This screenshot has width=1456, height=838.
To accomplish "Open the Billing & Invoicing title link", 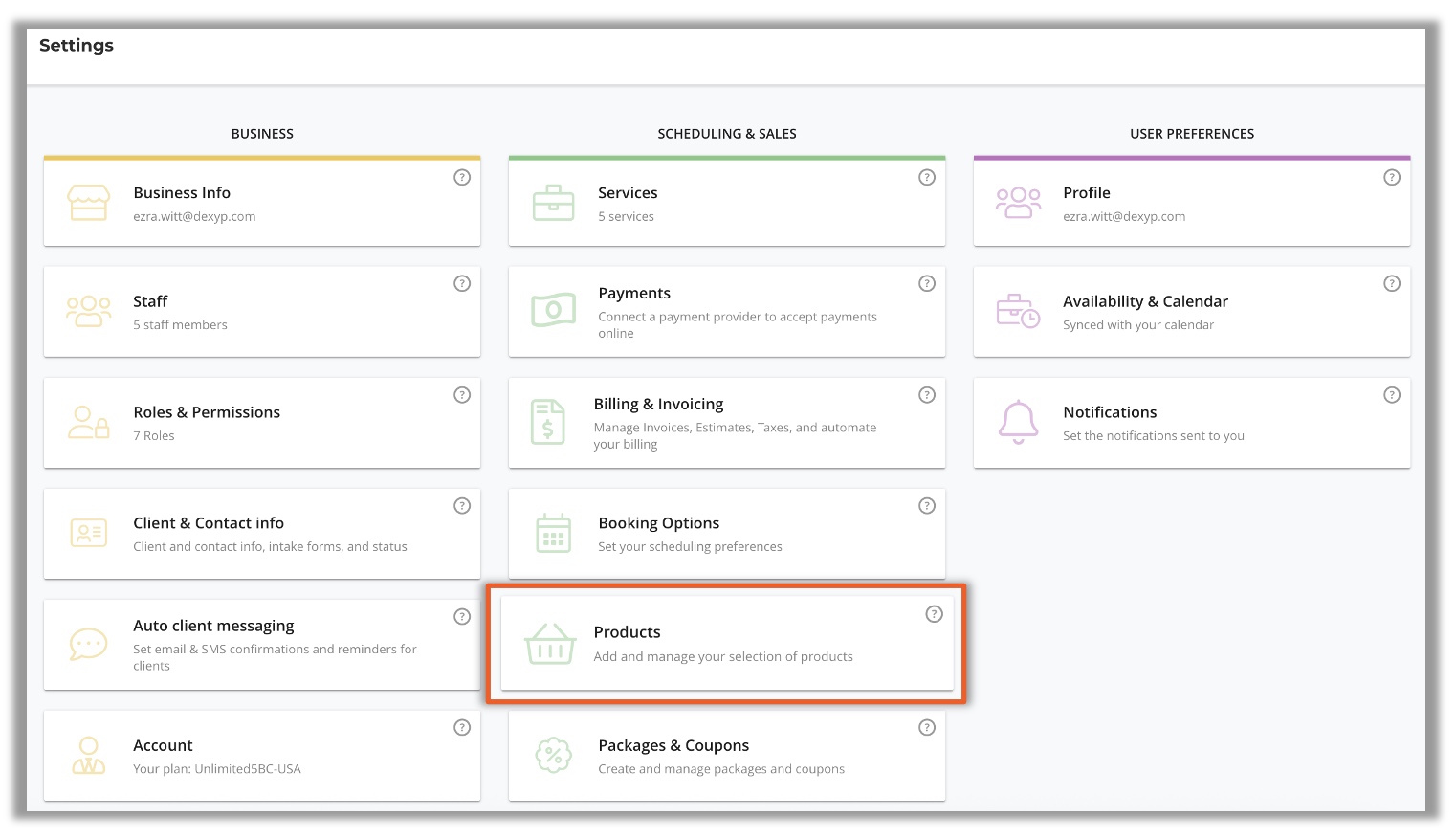I will [658, 405].
